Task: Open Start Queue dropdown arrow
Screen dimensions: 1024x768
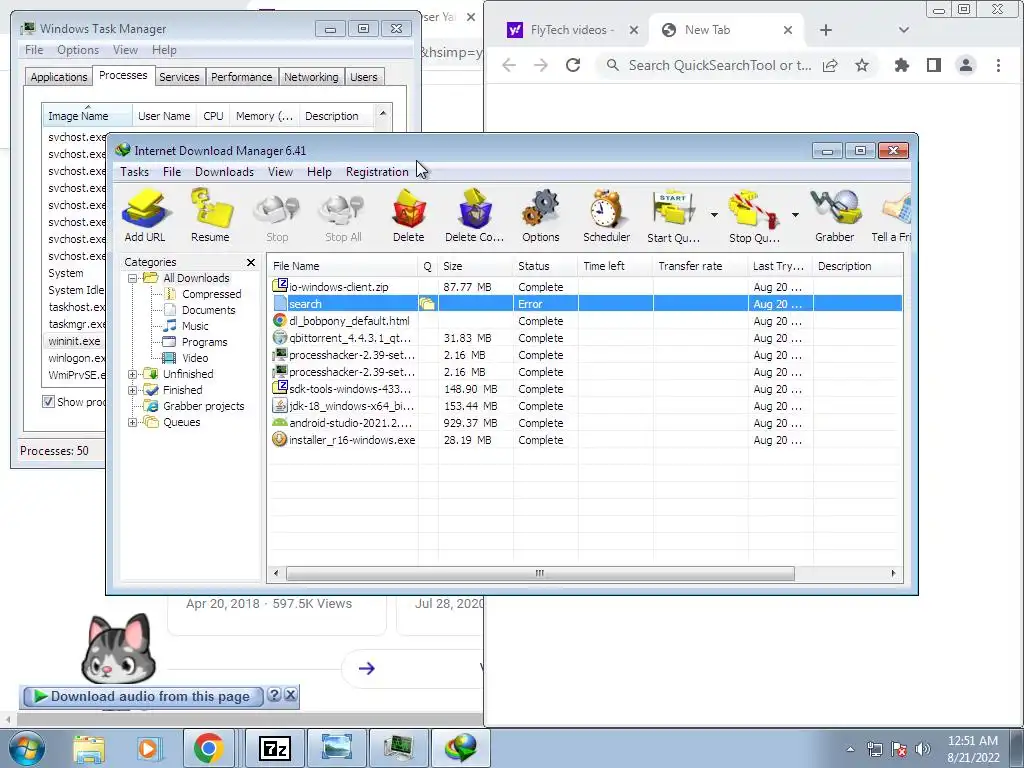Action: (714, 215)
